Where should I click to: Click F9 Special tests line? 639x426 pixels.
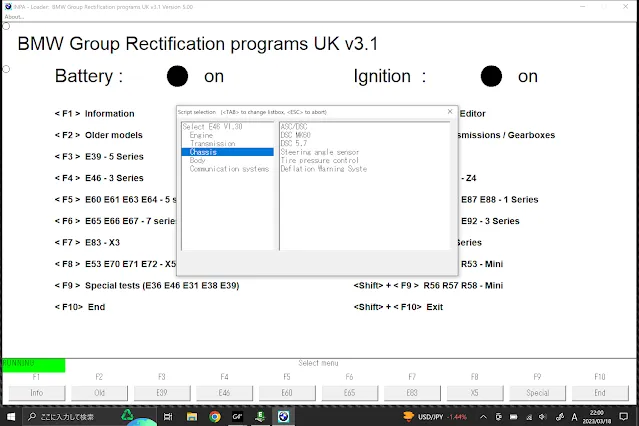pos(147,286)
